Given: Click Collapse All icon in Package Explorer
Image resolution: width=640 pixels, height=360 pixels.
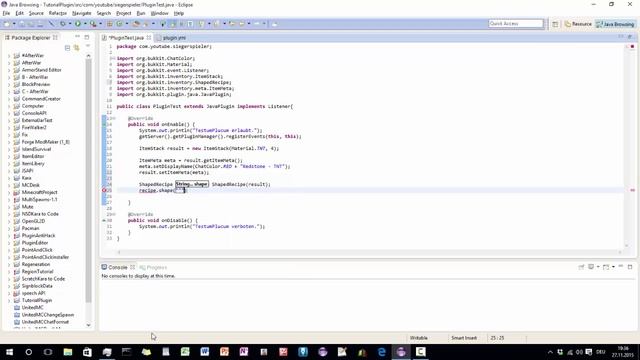Looking at the screenshot, I should [x=67, y=48].
